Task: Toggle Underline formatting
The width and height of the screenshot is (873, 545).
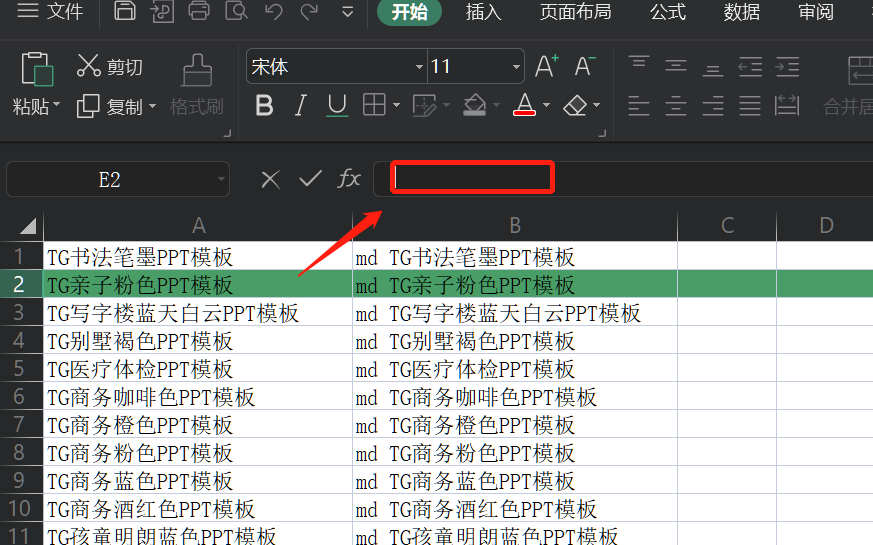Action: click(x=337, y=105)
